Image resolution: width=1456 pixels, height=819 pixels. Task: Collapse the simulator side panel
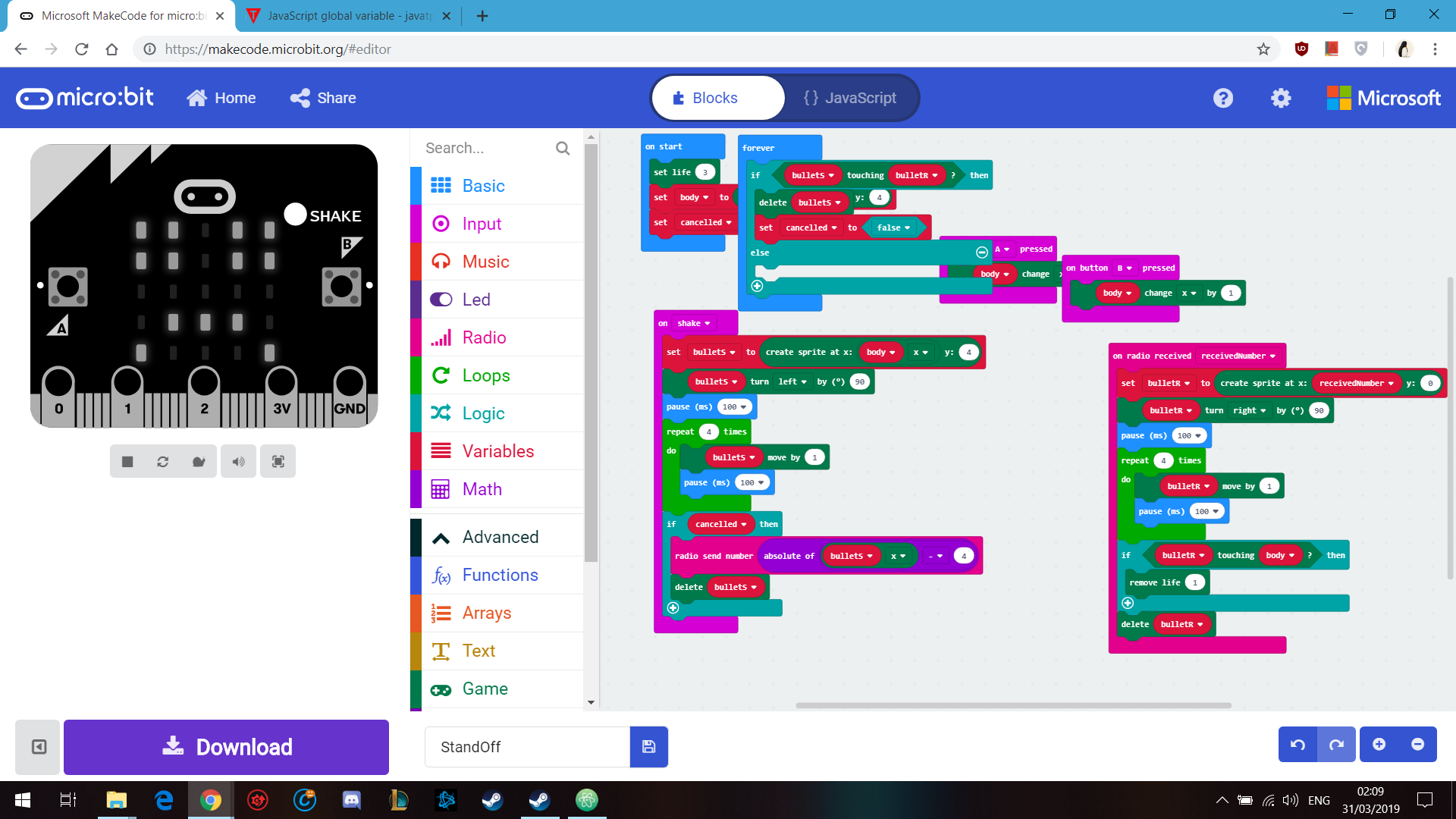pyautogui.click(x=39, y=747)
